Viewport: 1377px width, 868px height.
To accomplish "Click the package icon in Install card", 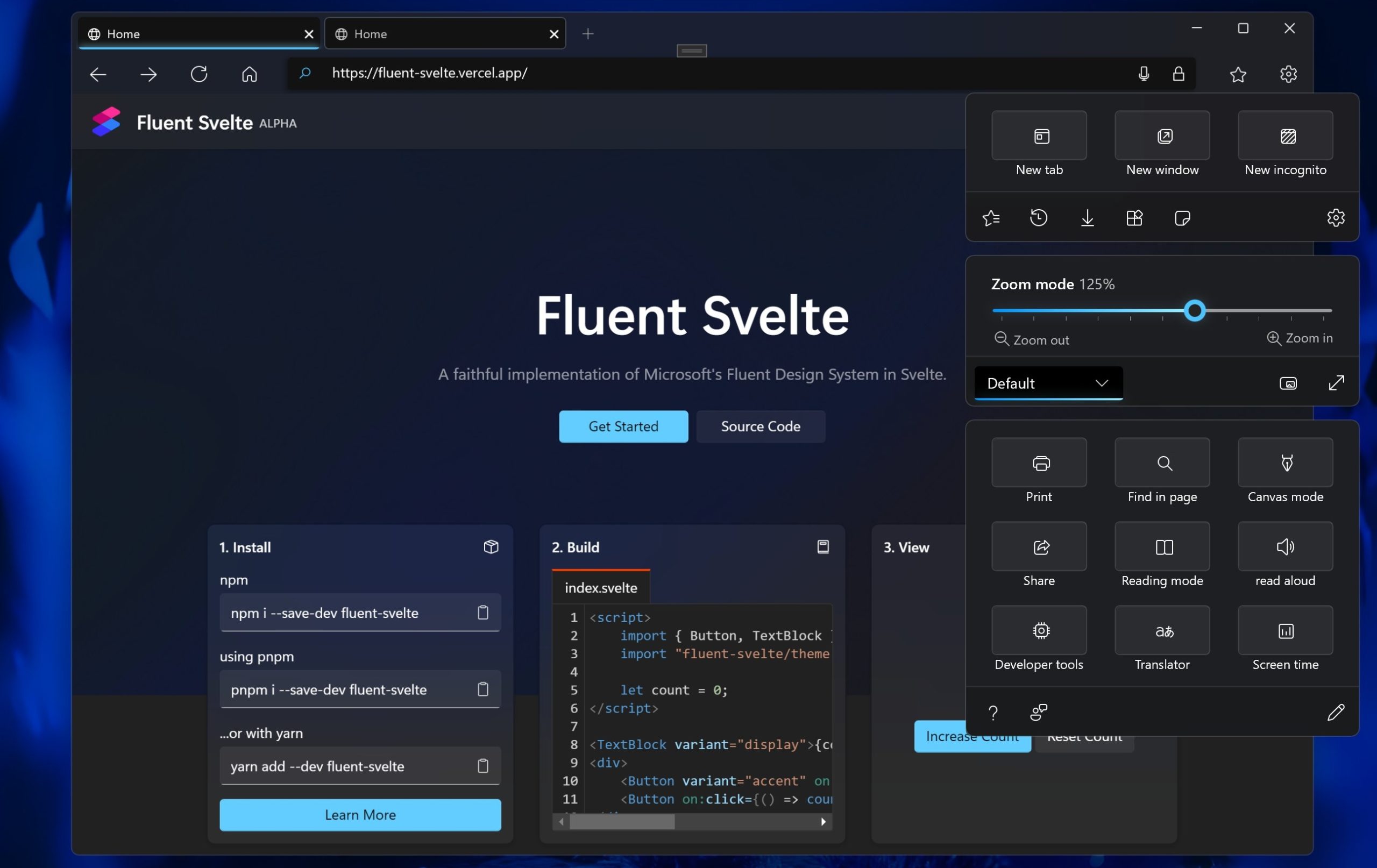I will [x=491, y=546].
